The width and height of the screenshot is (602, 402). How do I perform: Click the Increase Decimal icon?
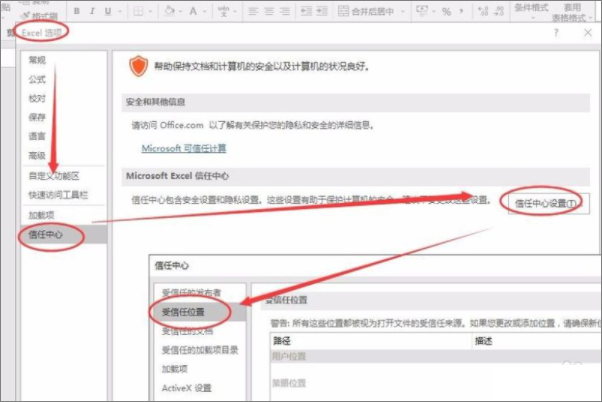tap(483, 11)
